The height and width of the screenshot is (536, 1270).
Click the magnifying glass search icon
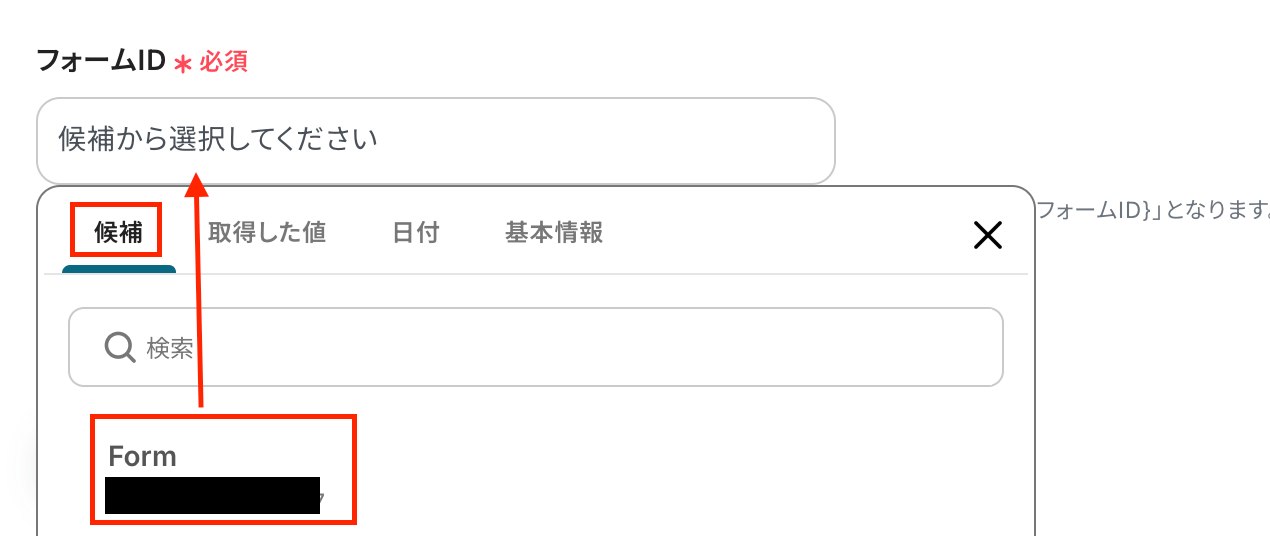coord(120,347)
